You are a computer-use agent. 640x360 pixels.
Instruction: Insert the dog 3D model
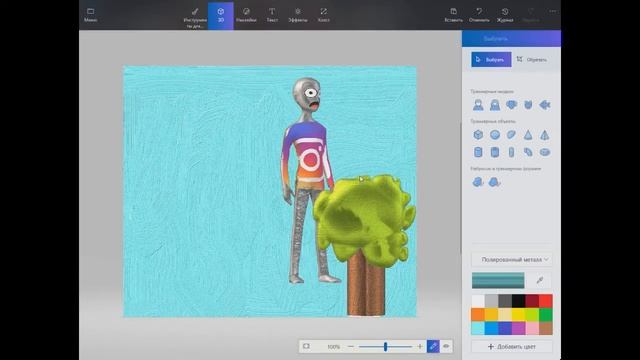click(x=511, y=105)
